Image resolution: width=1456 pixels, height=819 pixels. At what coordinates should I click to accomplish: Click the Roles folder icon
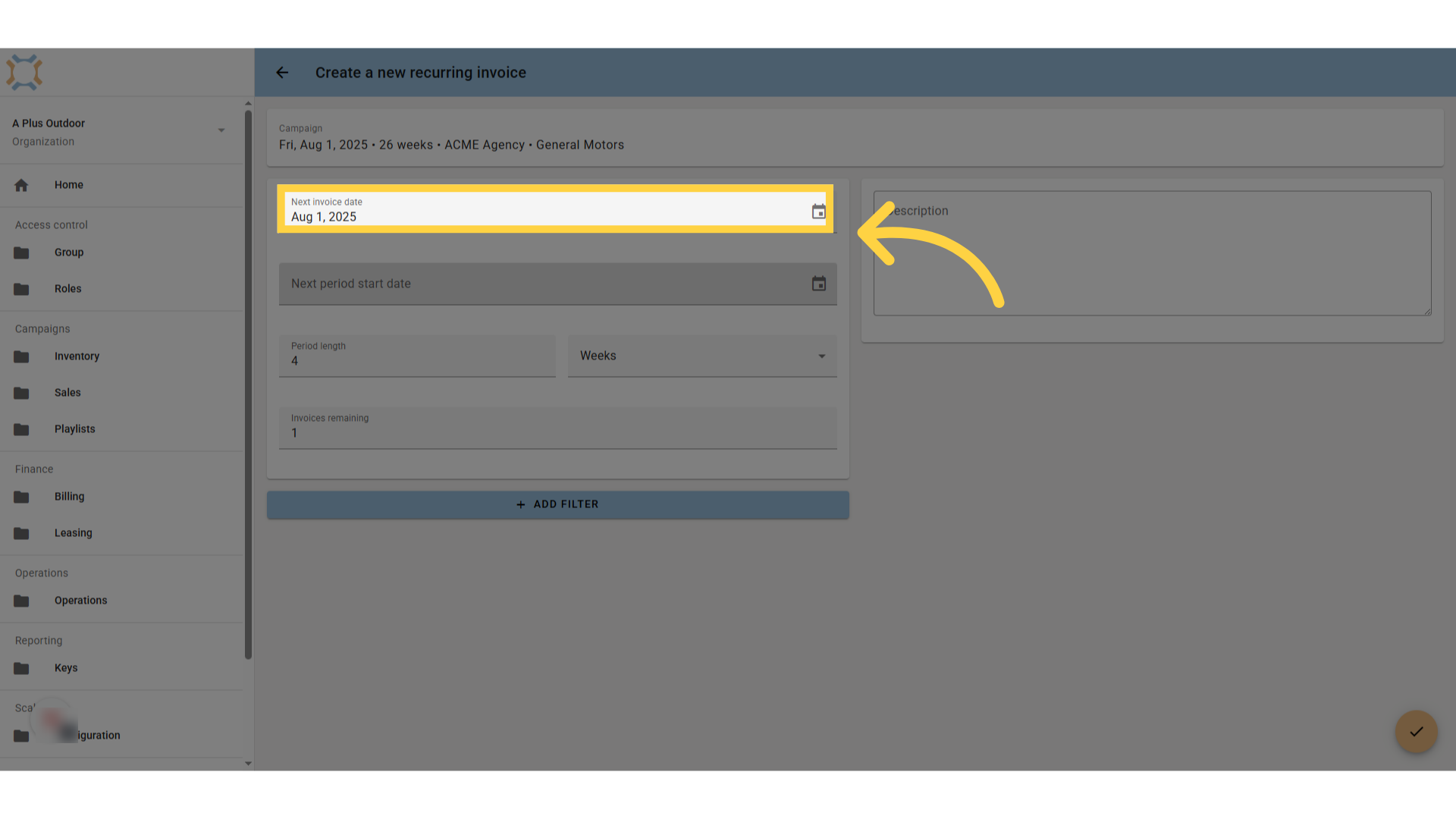(21, 289)
